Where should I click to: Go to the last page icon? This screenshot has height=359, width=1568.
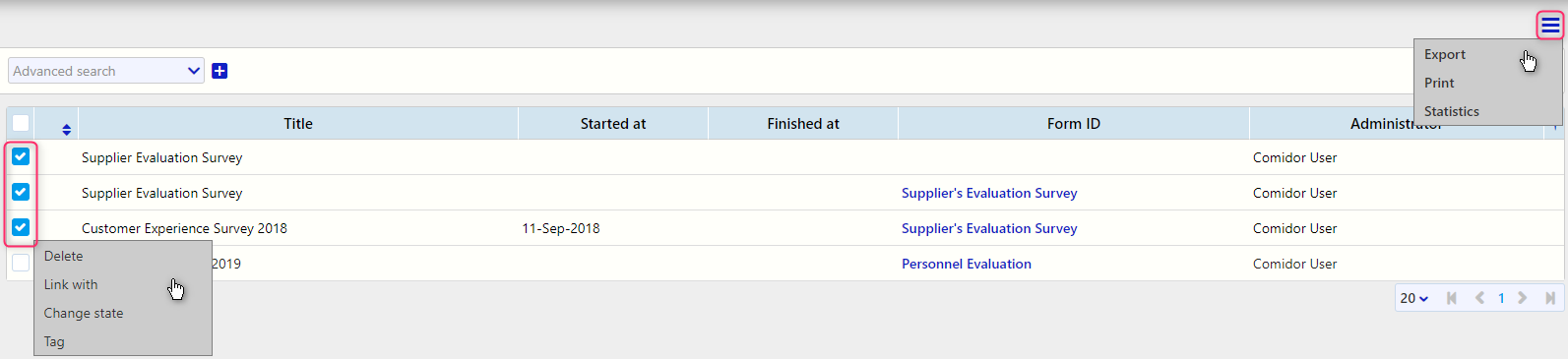1550,298
